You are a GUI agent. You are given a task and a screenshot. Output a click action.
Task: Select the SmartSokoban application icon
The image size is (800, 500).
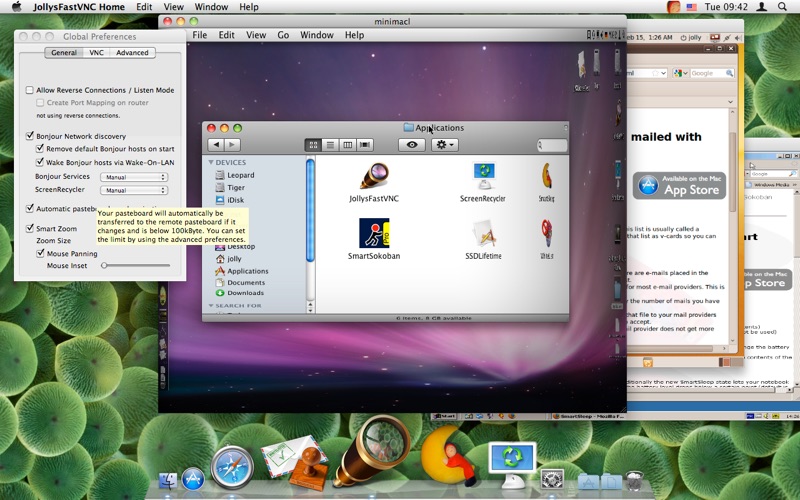(x=374, y=234)
